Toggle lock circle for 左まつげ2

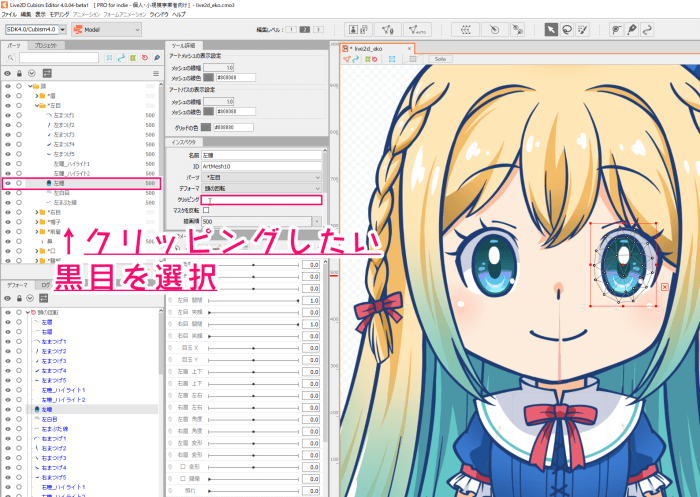tap(19, 125)
